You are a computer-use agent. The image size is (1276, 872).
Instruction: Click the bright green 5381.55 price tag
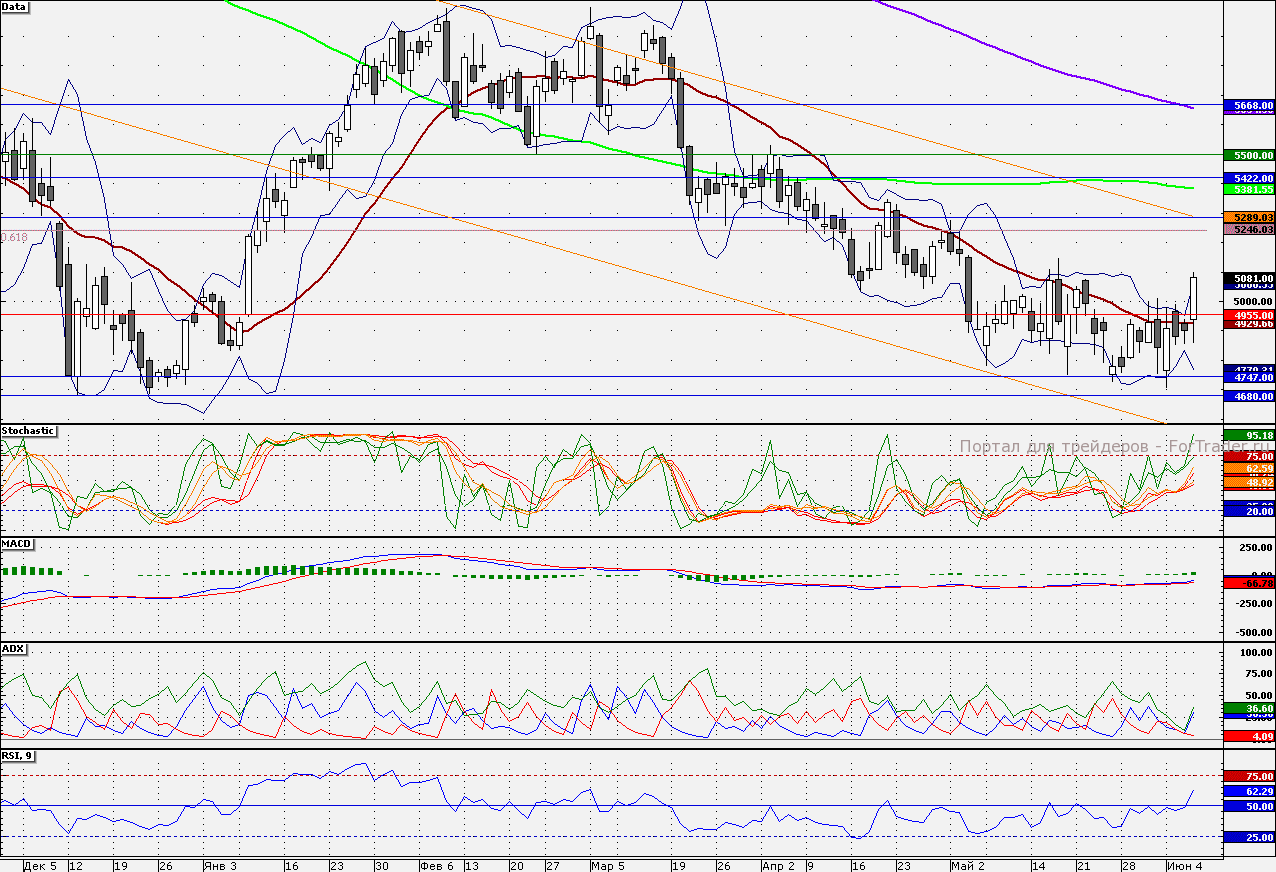point(1248,189)
